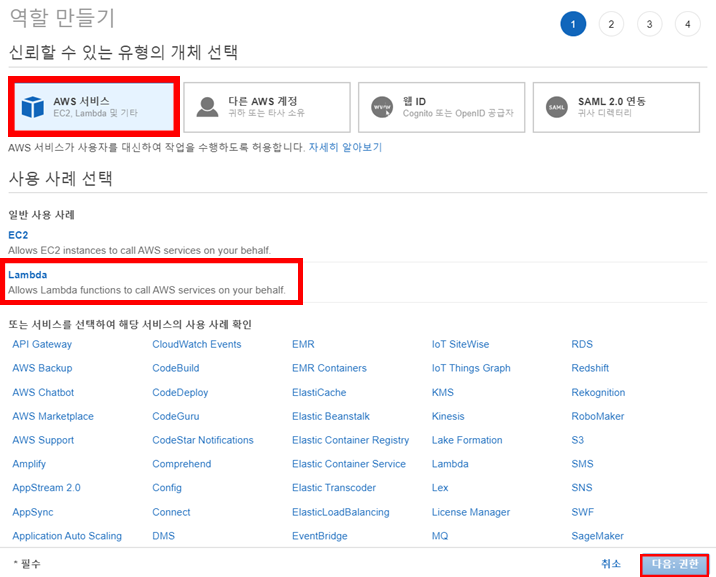Viewport: 716px width, 577px height.
Task: Click the 취소 cancel link
Action: (x=611, y=564)
